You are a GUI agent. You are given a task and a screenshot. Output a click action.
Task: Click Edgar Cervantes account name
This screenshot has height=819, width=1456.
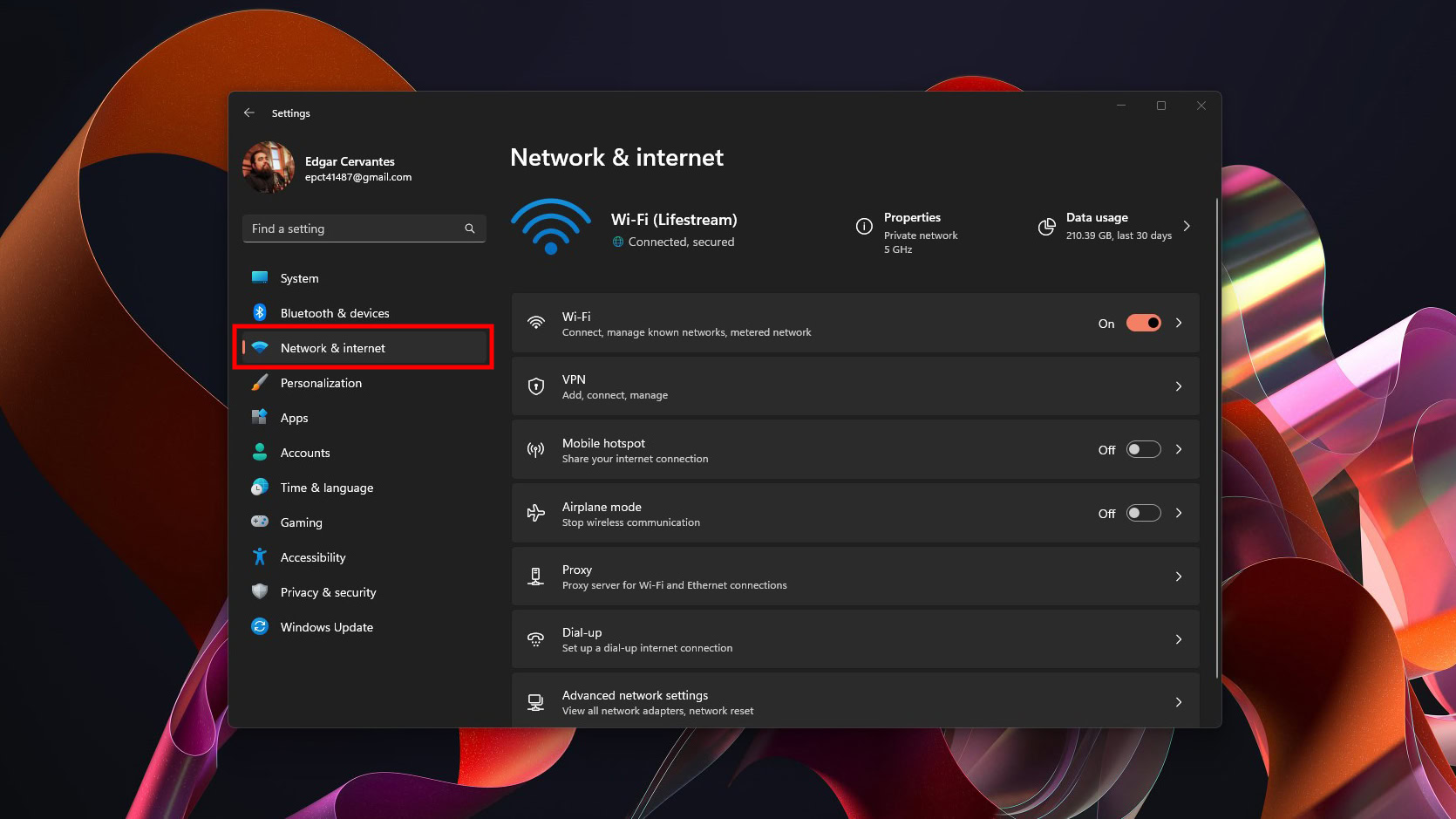click(350, 161)
